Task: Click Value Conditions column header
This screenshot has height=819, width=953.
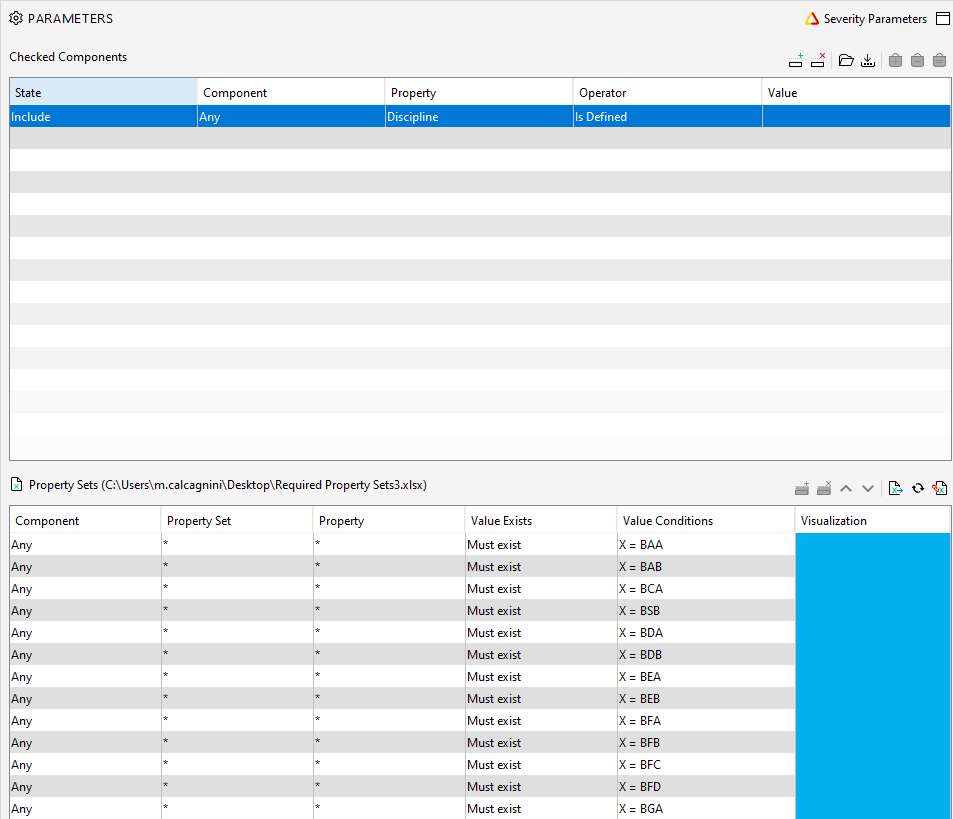Action: 706,520
